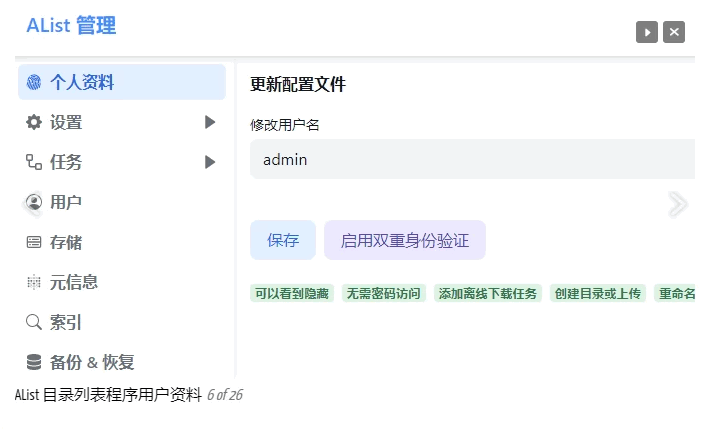Click the user avatar icon next to 用户
709x429 pixels.
click(x=34, y=202)
